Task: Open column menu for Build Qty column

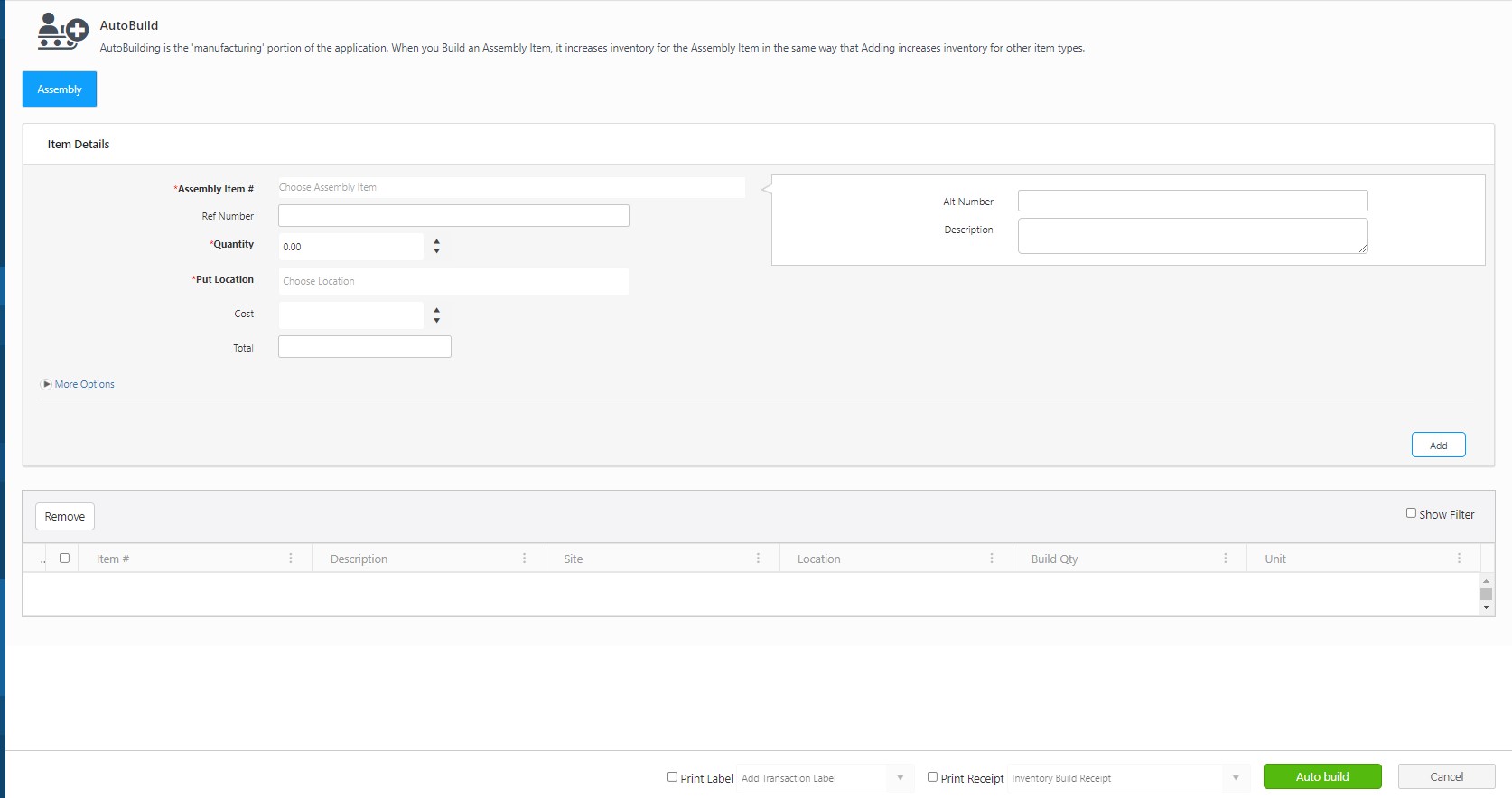Action: tap(1226, 559)
